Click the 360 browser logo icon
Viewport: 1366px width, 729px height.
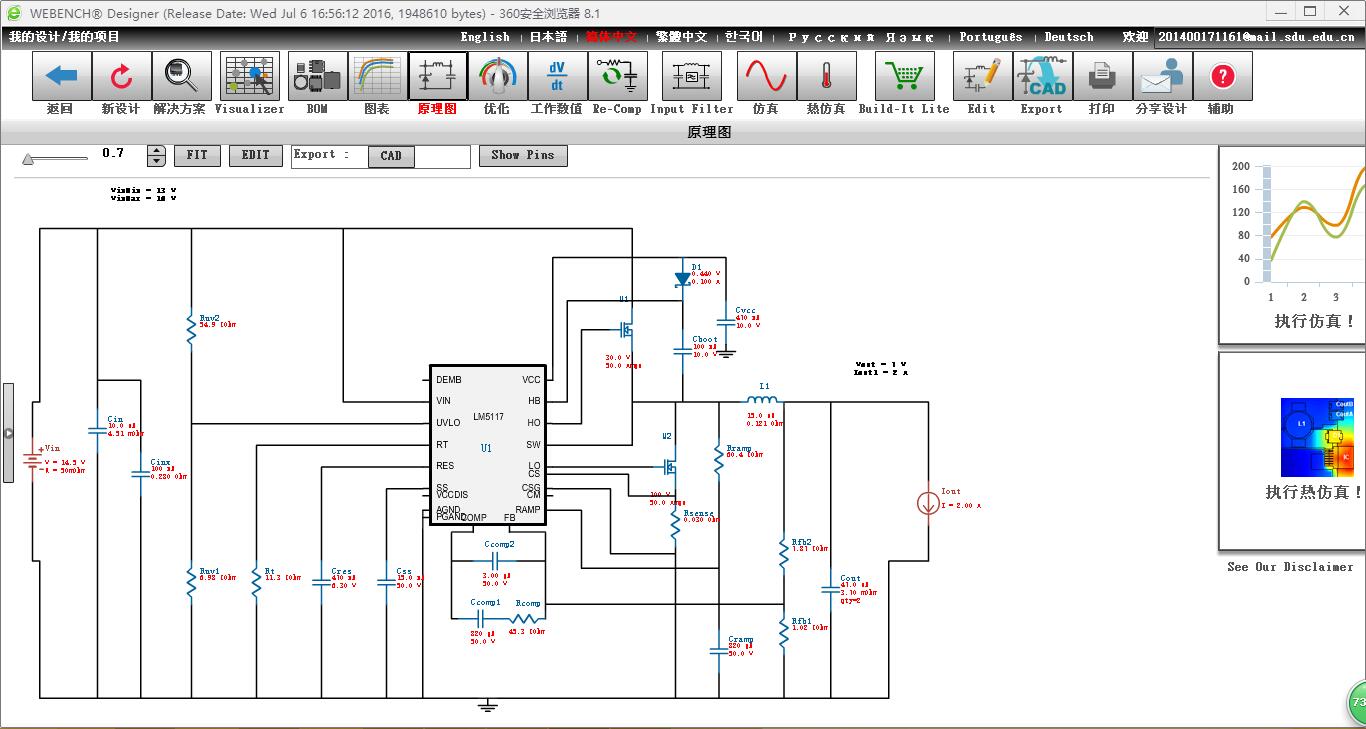(x=14, y=13)
